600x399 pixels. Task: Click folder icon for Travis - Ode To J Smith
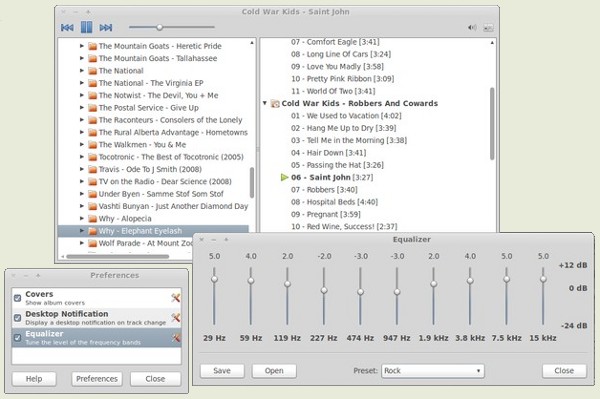click(x=92, y=169)
